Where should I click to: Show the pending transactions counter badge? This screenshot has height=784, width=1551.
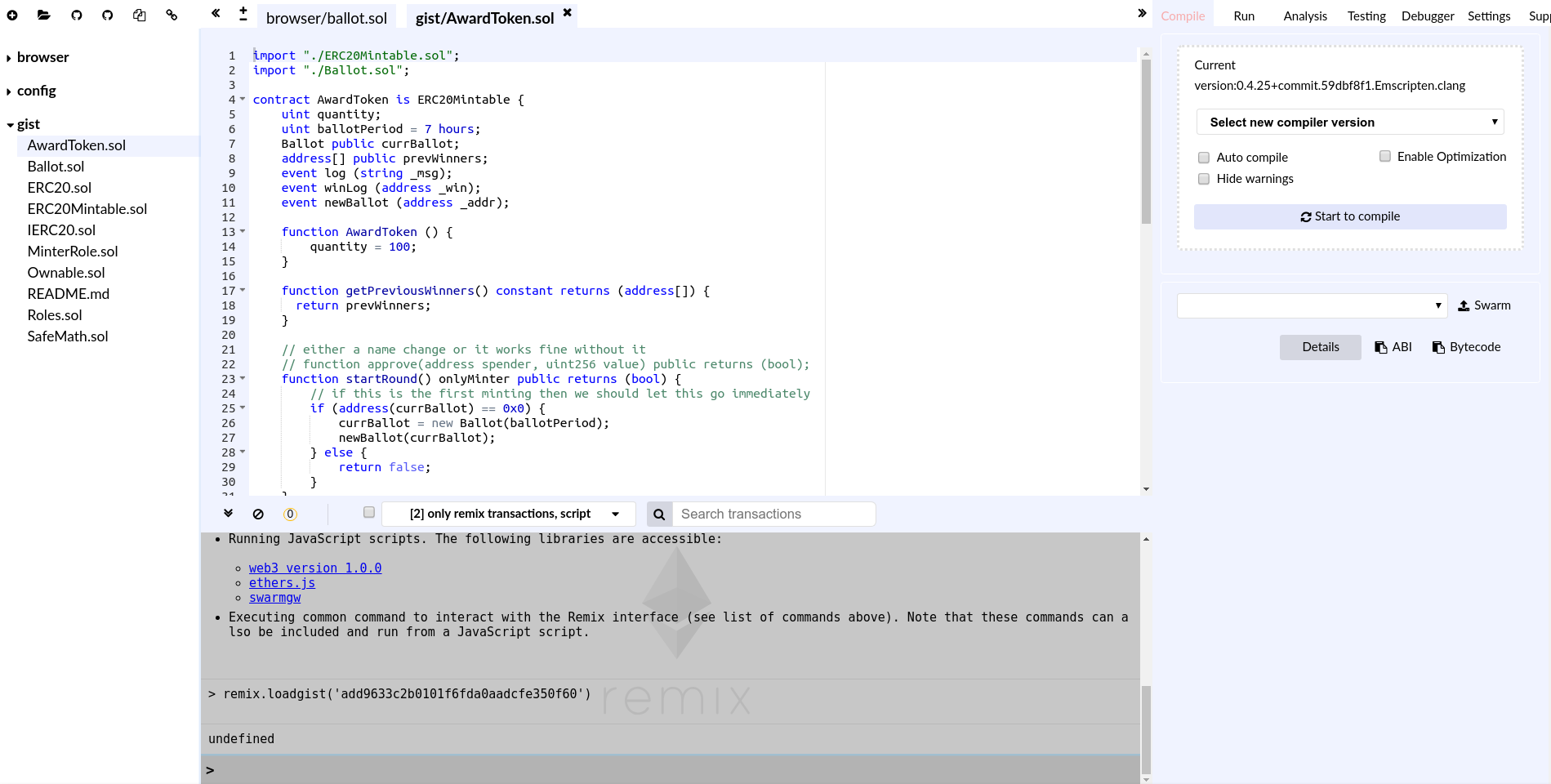(290, 514)
